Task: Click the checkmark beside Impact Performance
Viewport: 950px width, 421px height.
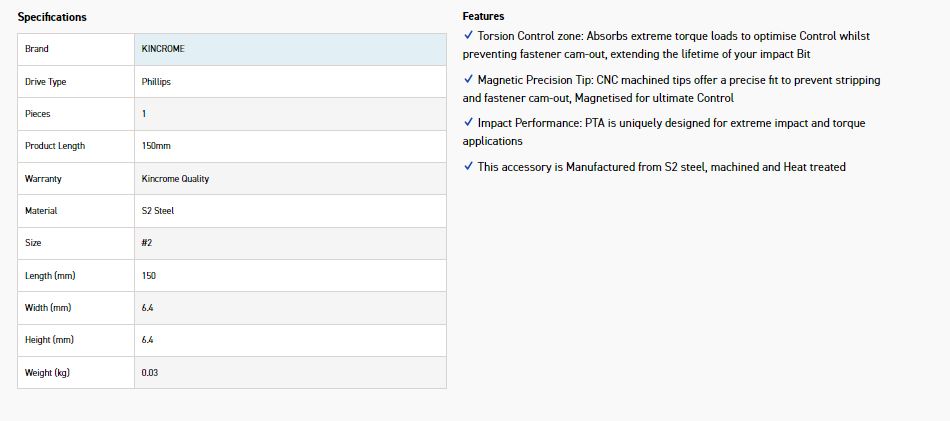Action: pos(468,123)
